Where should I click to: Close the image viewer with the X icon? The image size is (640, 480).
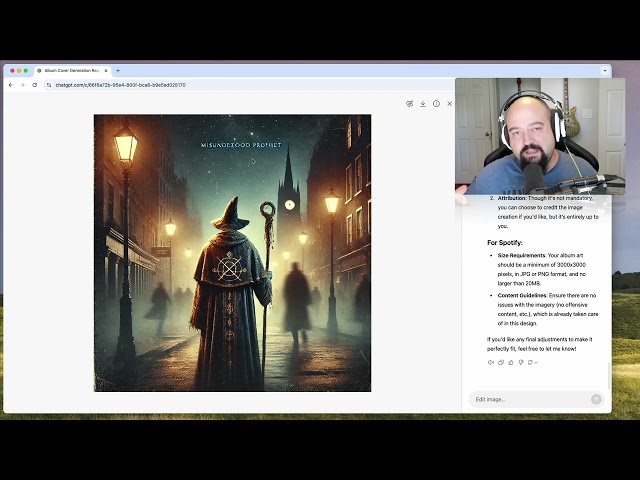(449, 104)
